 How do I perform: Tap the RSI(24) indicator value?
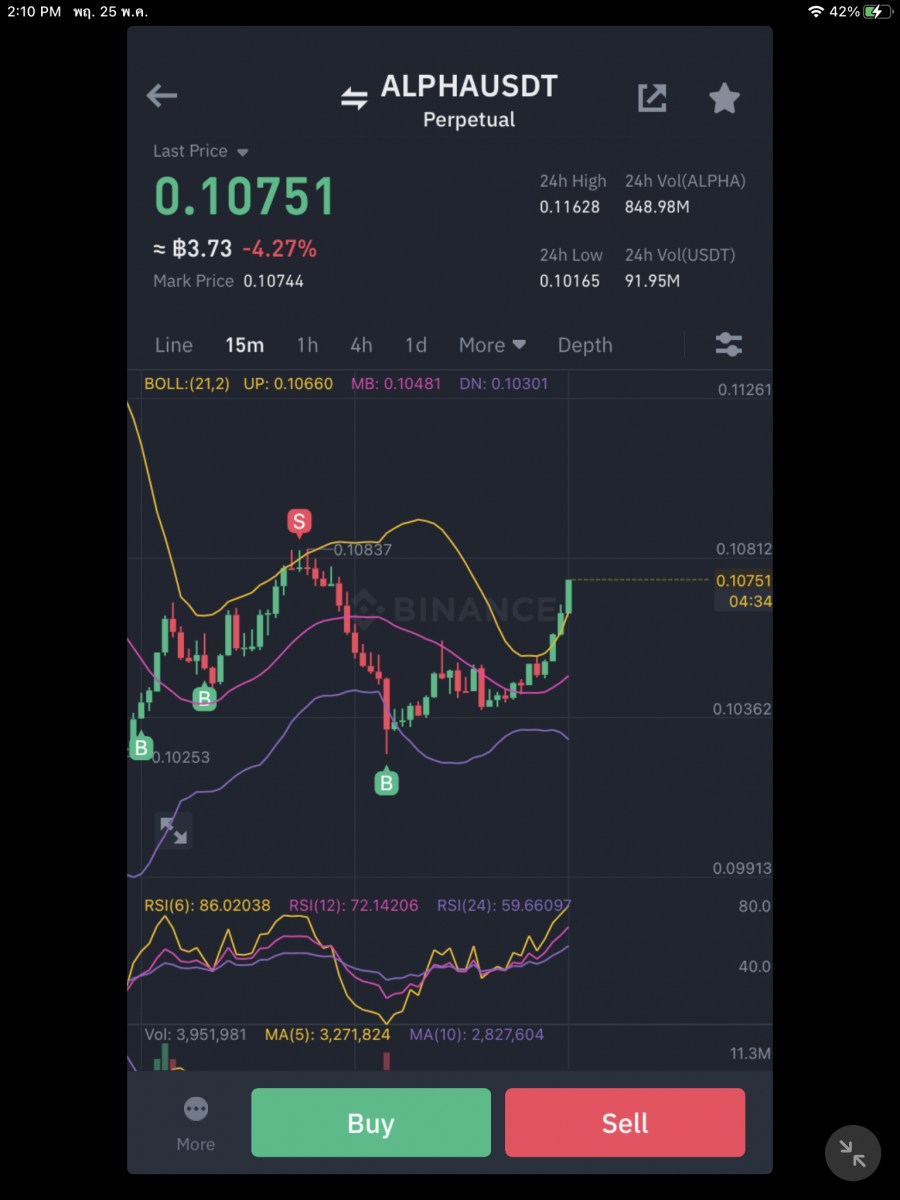(504, 905)
